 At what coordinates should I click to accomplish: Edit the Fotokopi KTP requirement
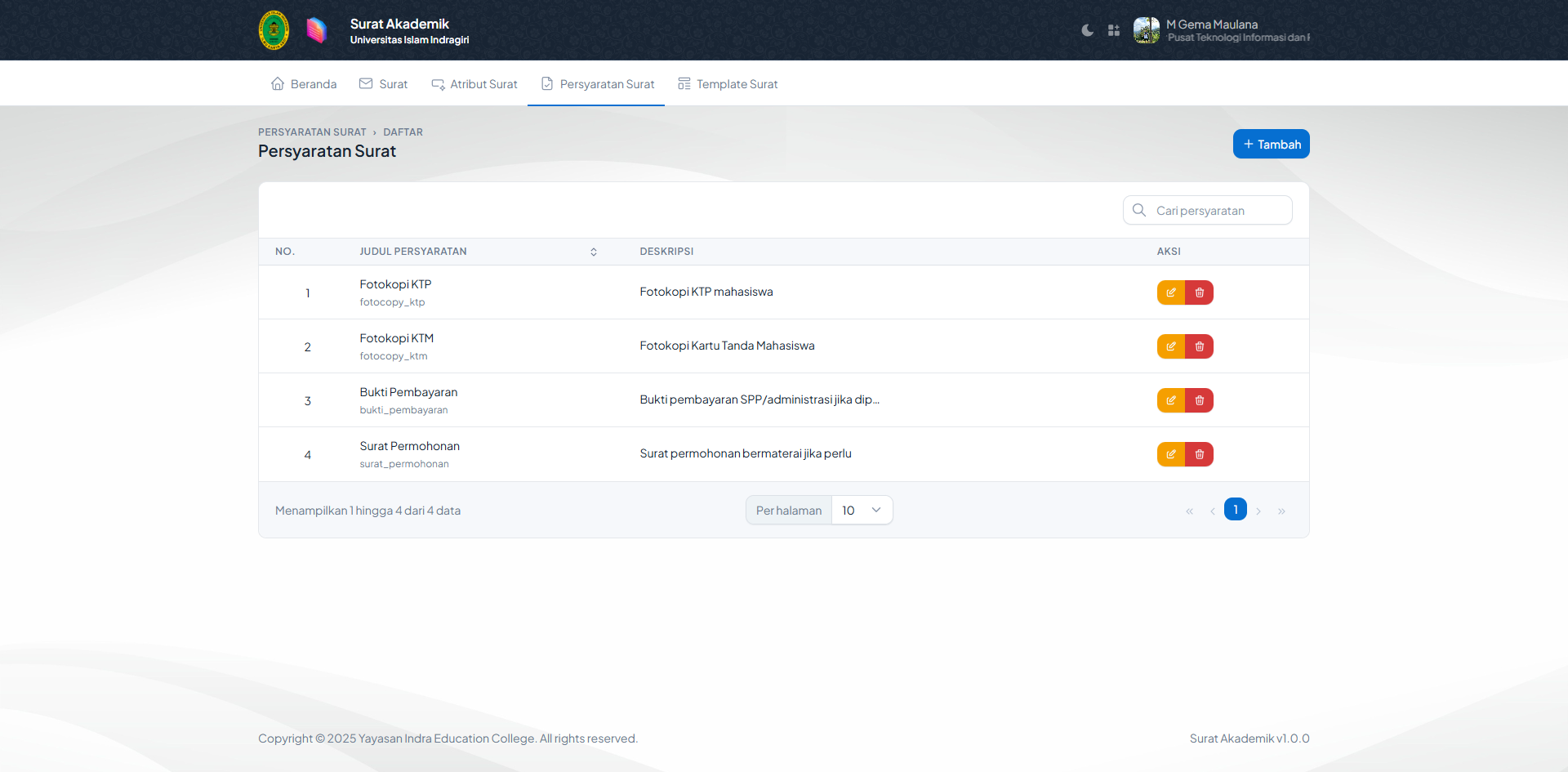pos(1170,292)
